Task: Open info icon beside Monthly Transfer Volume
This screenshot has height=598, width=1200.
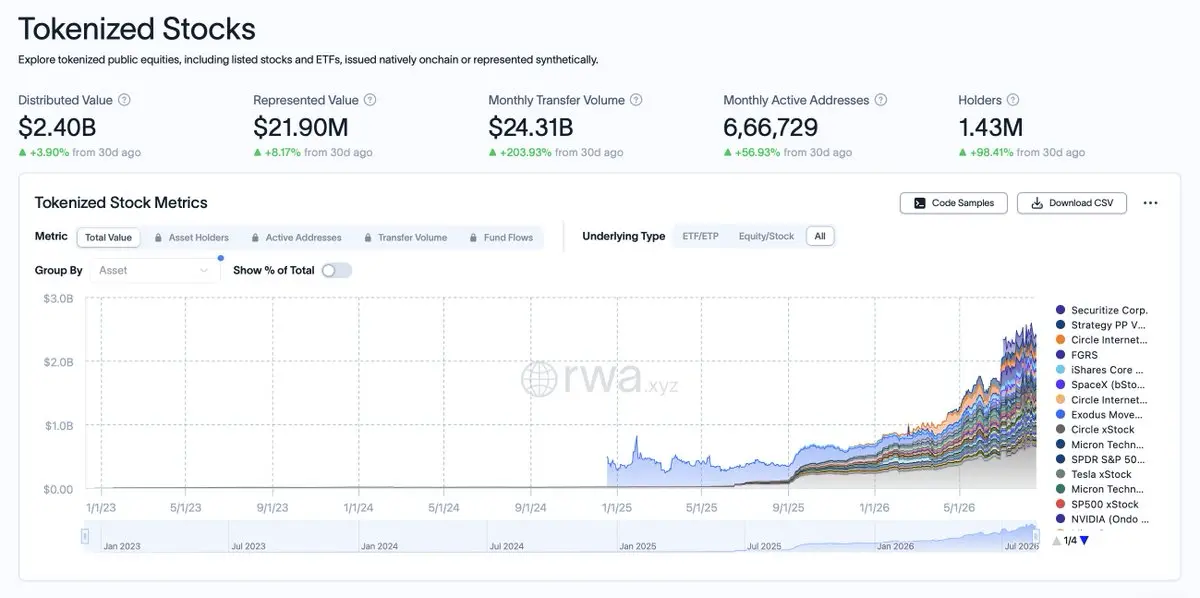Action: pos(636,100)
